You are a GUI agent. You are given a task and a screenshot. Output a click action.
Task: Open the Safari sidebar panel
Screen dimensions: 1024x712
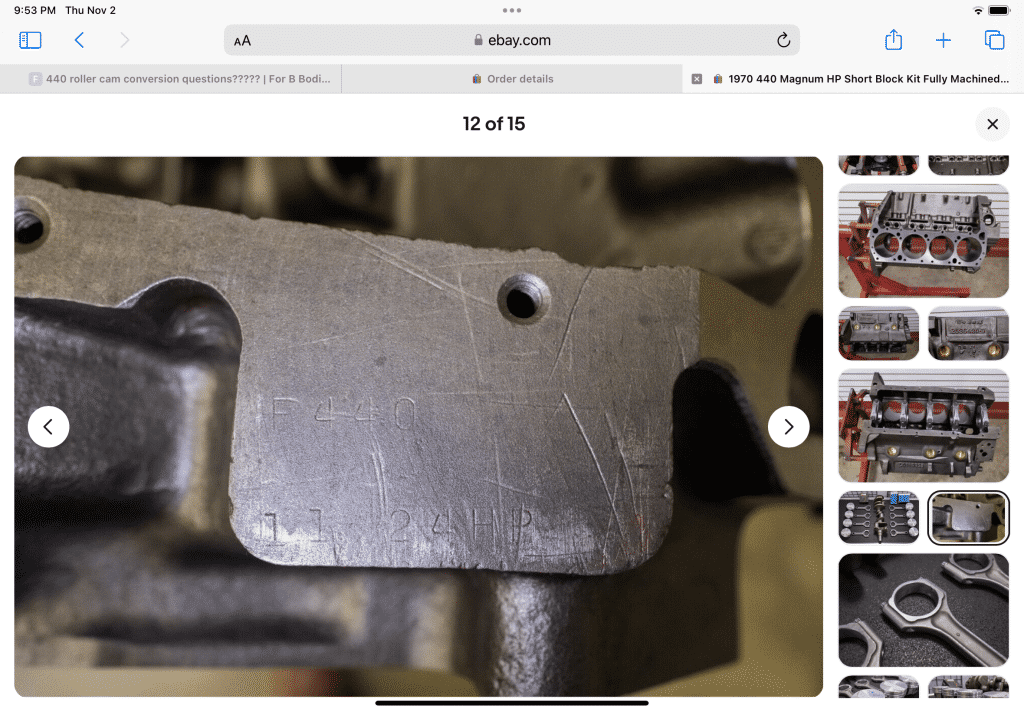click(30, 40)
